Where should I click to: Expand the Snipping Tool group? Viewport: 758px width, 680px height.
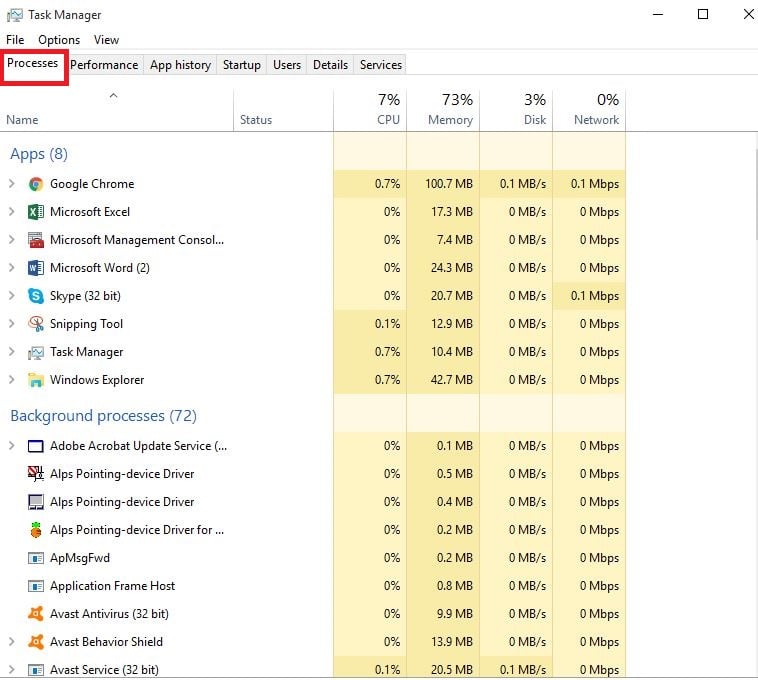point(12,324)
